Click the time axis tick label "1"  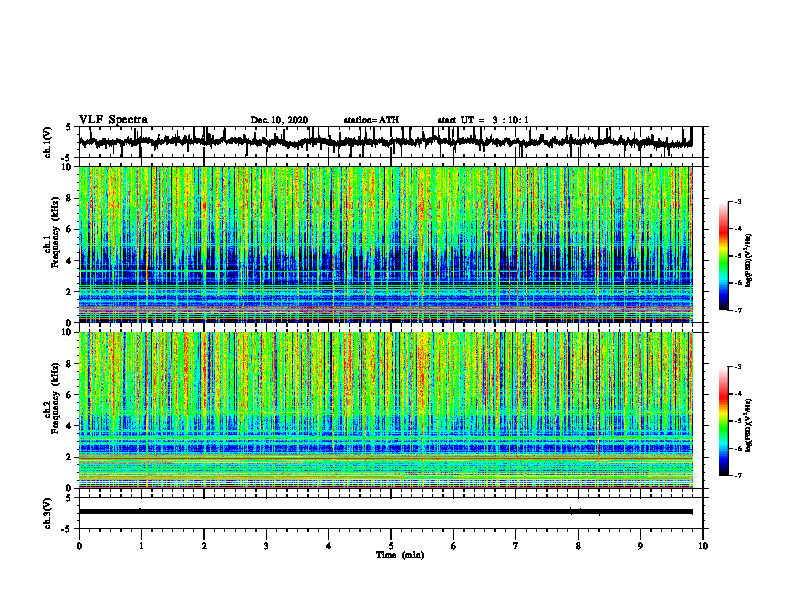[141, 546]
